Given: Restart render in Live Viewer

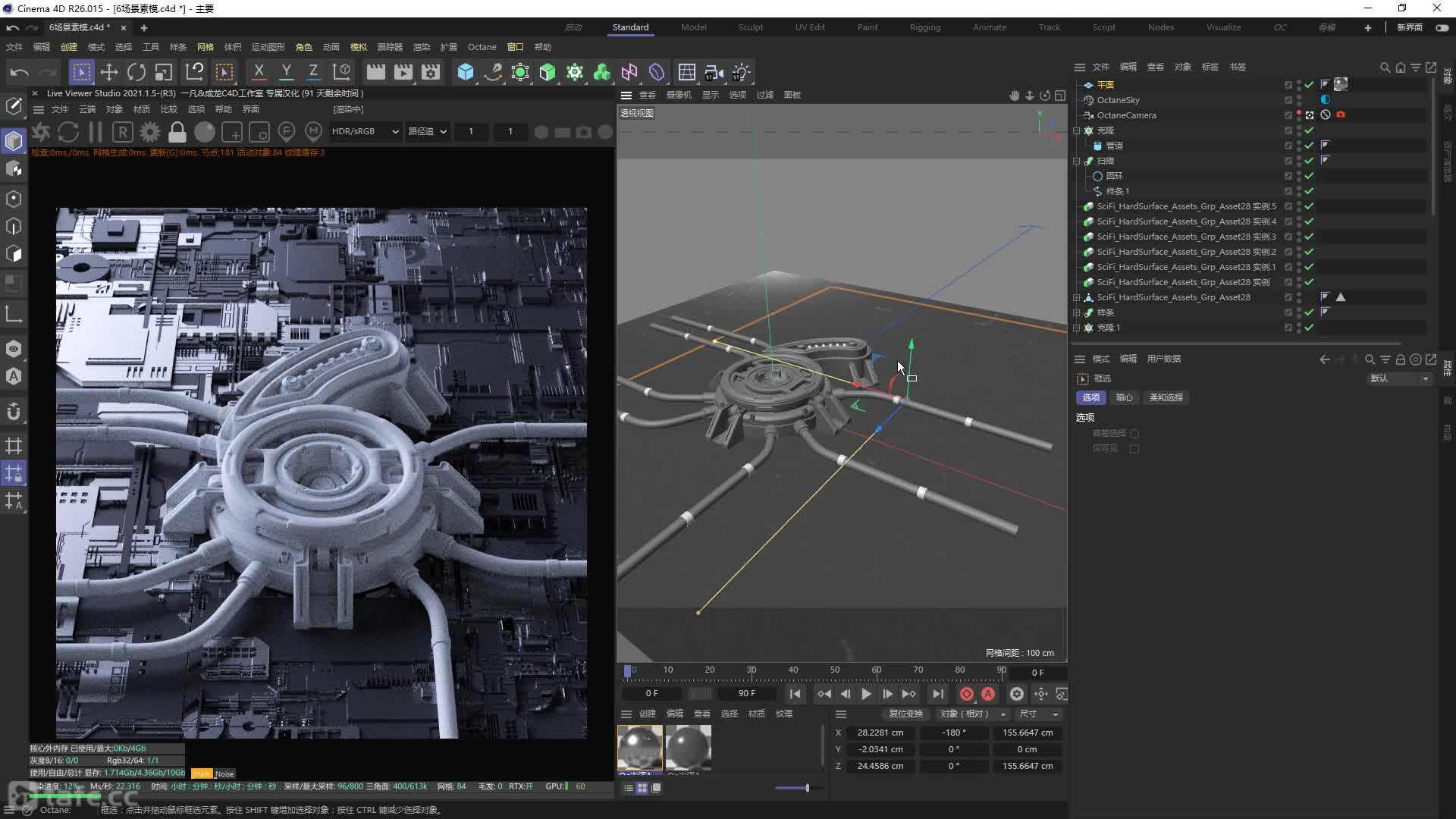Looking at the screenshot, I should coord(68,132).
